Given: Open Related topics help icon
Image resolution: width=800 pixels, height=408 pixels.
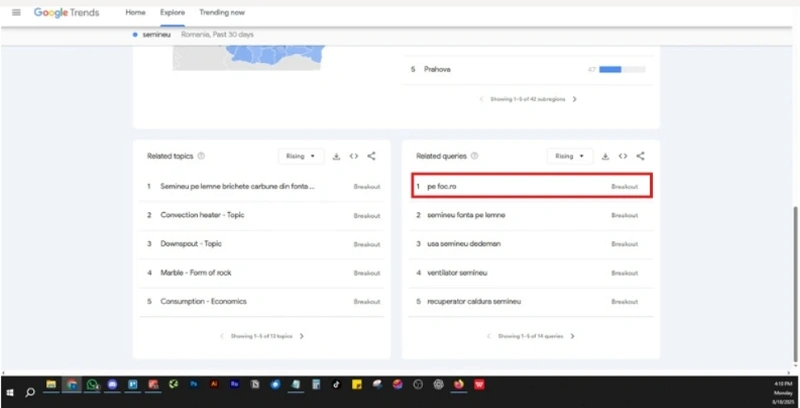Looking at the screenshot, I should [201, 156].
